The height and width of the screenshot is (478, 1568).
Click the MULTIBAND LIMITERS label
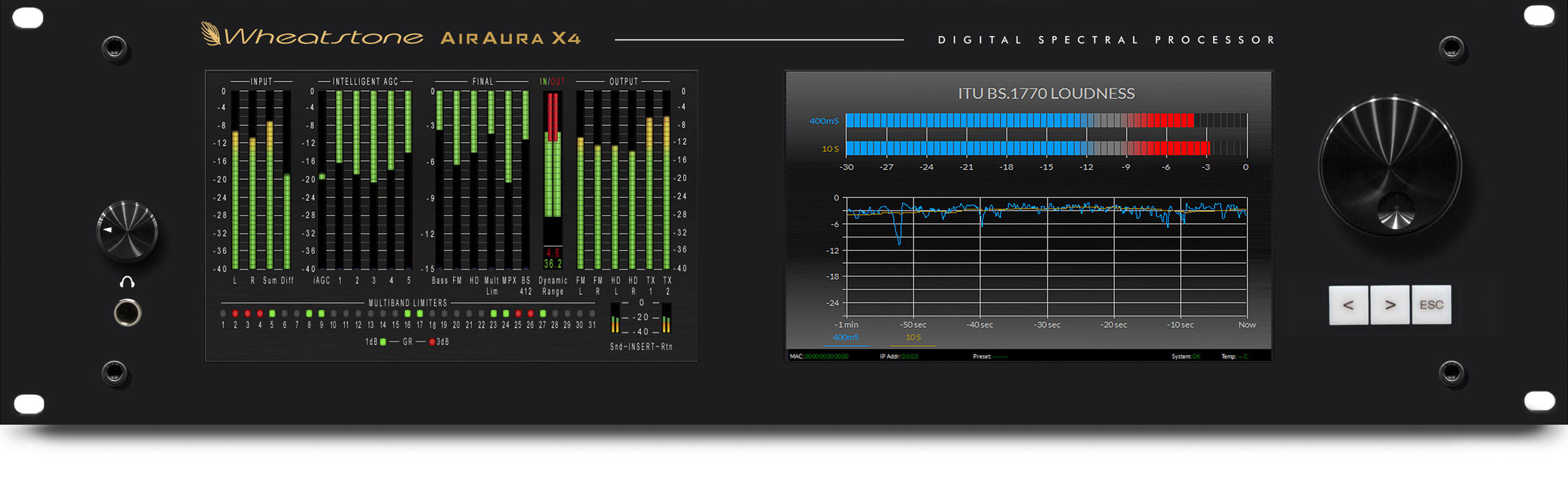pos(408,303)
